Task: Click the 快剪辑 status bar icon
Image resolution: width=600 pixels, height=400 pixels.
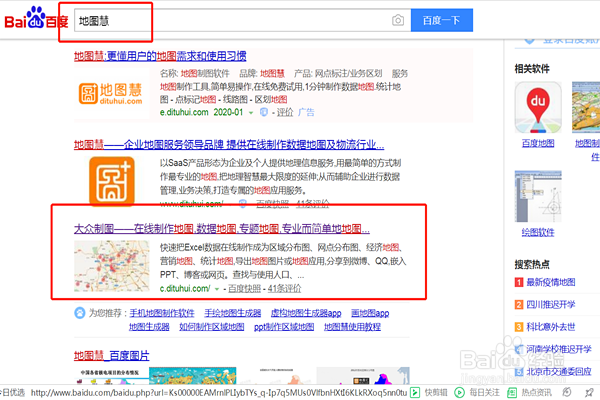Action: [x=415, y=392]
